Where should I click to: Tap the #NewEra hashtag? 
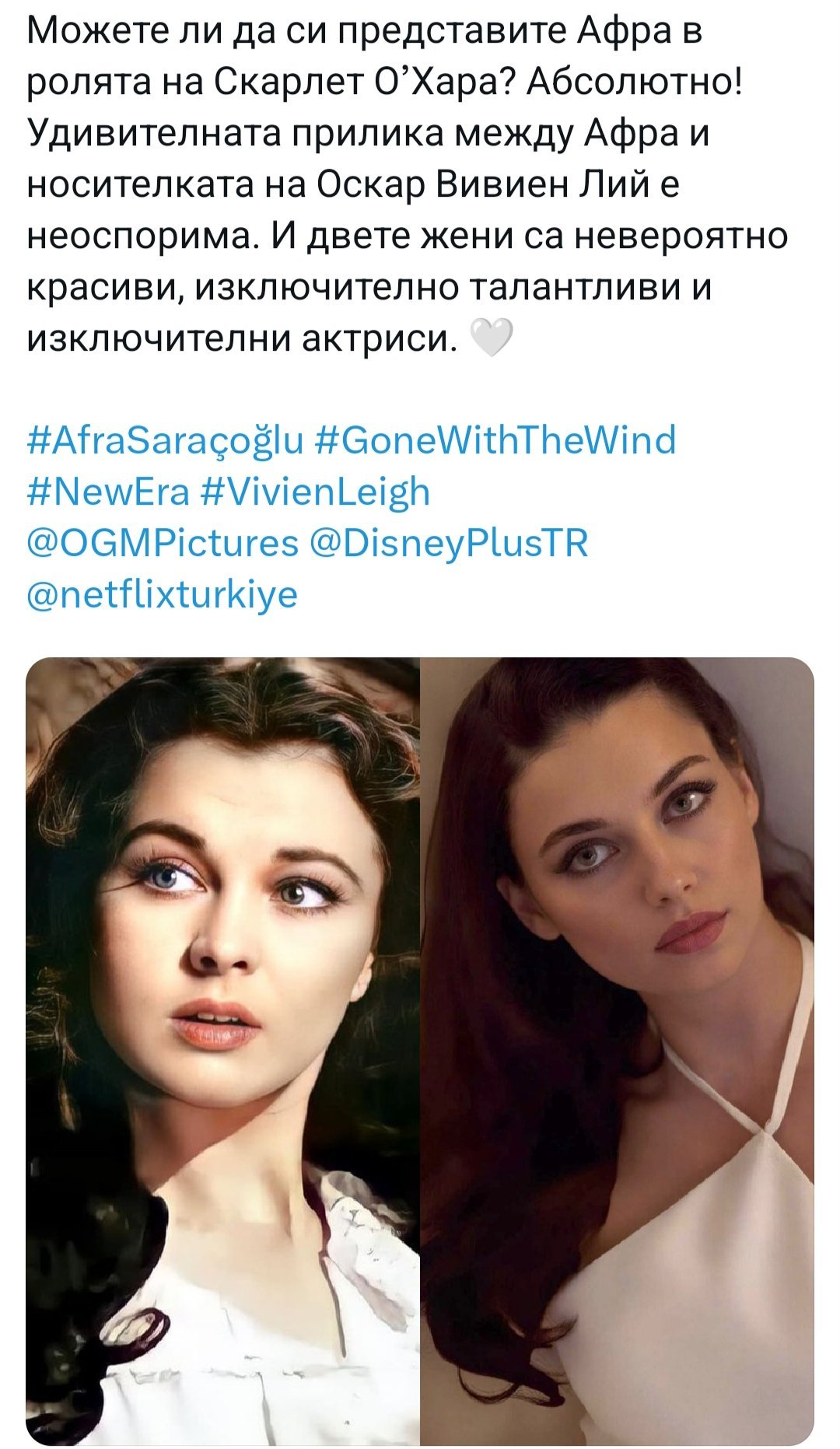108,492
